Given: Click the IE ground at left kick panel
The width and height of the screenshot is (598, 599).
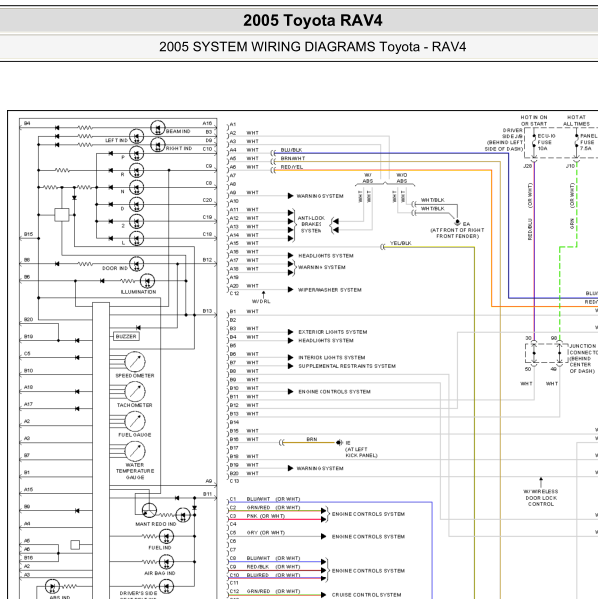Looking at the screenshot, I should click(339, 443).
